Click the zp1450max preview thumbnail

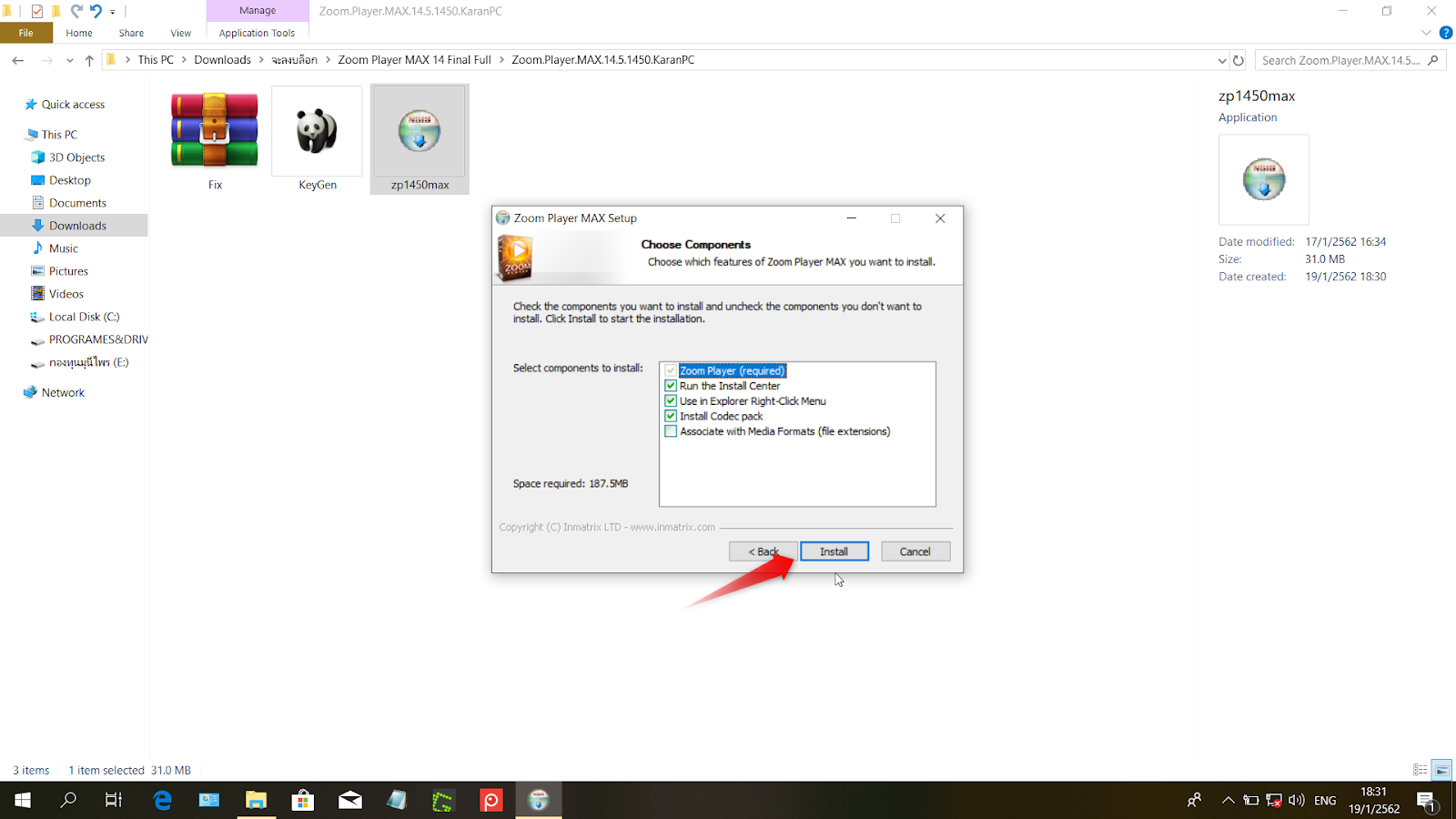(1263, 179)
